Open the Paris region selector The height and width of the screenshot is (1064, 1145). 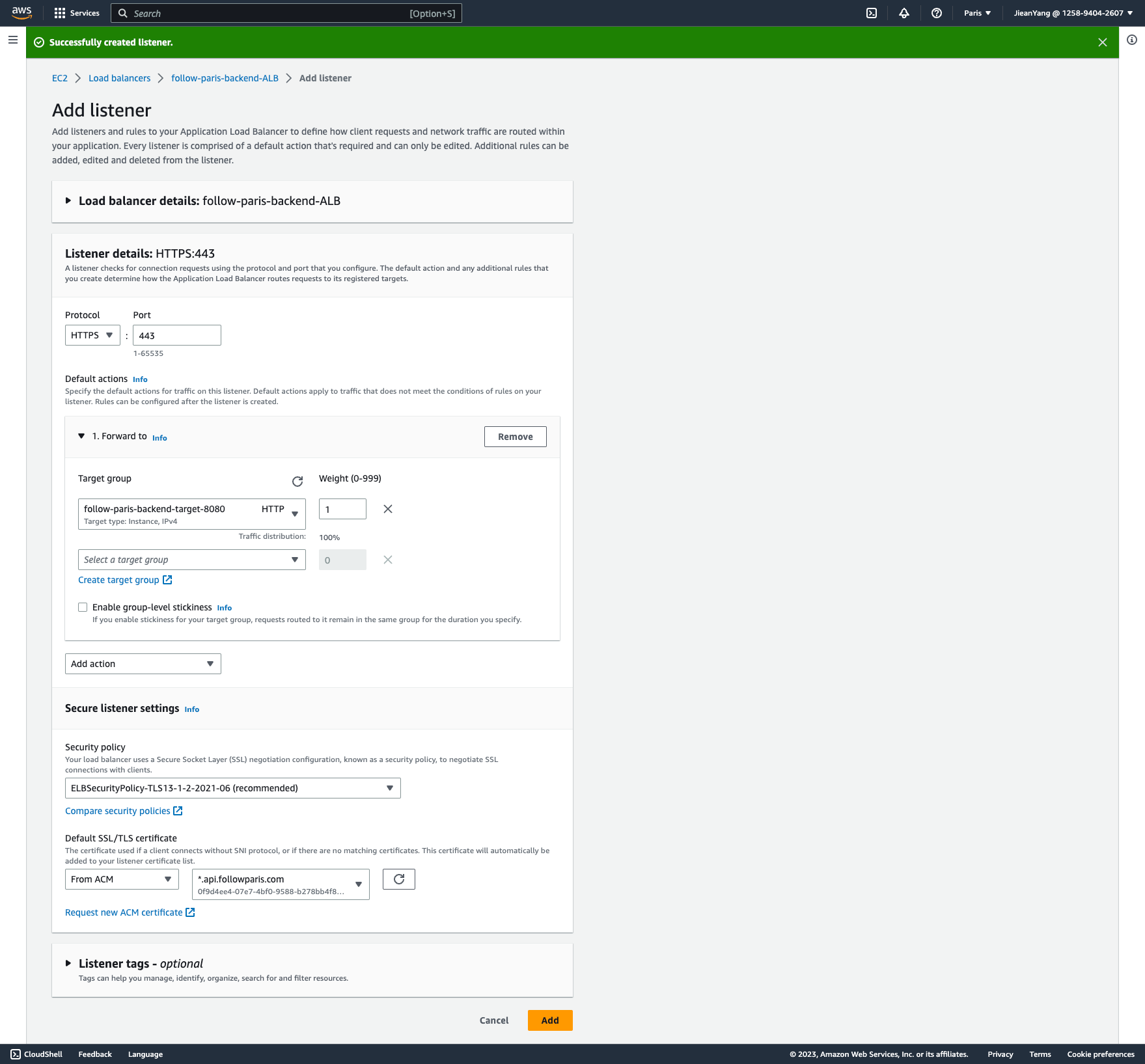(x=978, y=13)
